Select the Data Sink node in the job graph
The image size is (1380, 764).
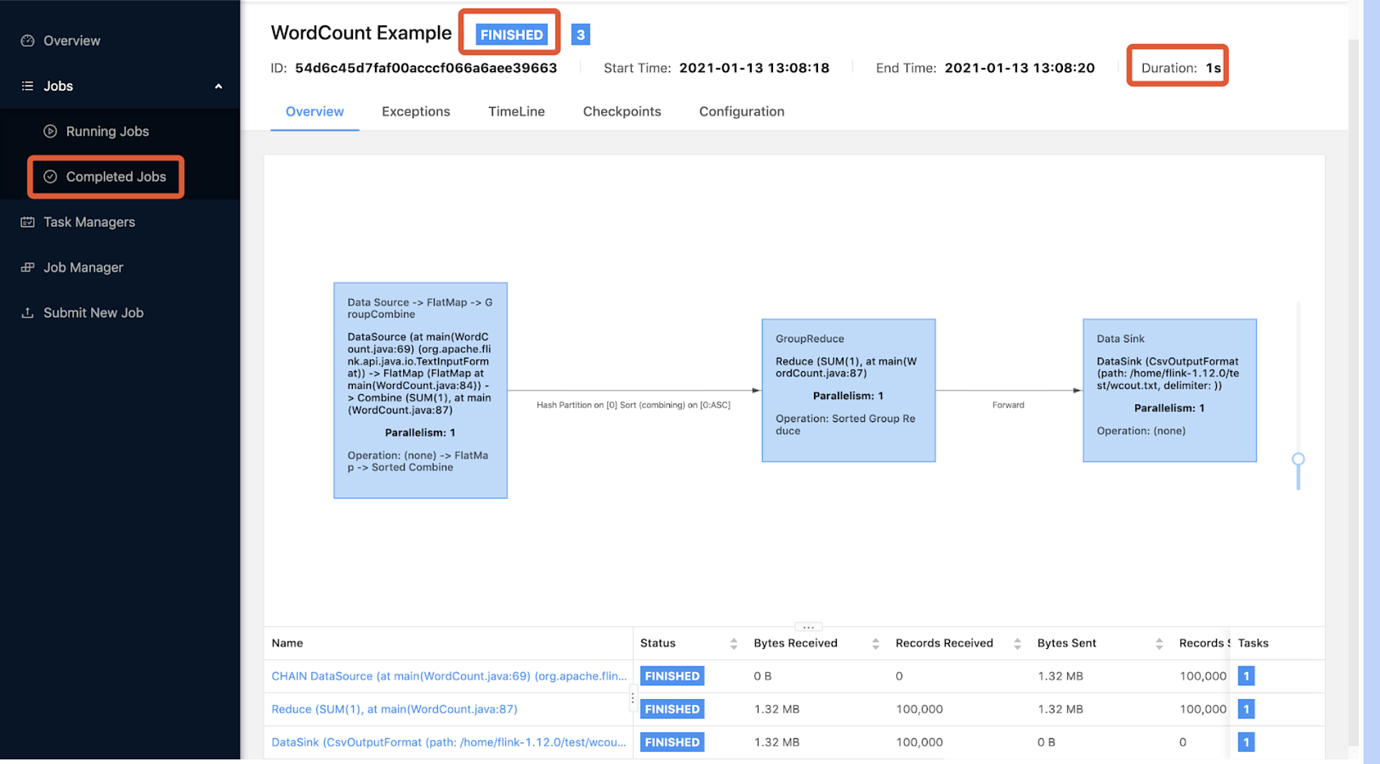click(1169, 388)
